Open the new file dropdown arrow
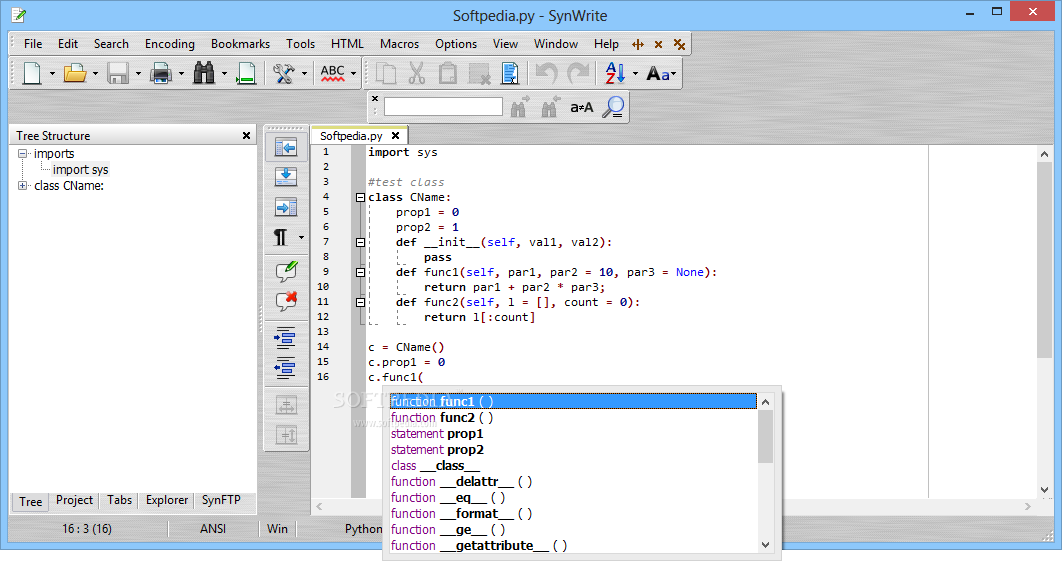 [x=52, y=74]
